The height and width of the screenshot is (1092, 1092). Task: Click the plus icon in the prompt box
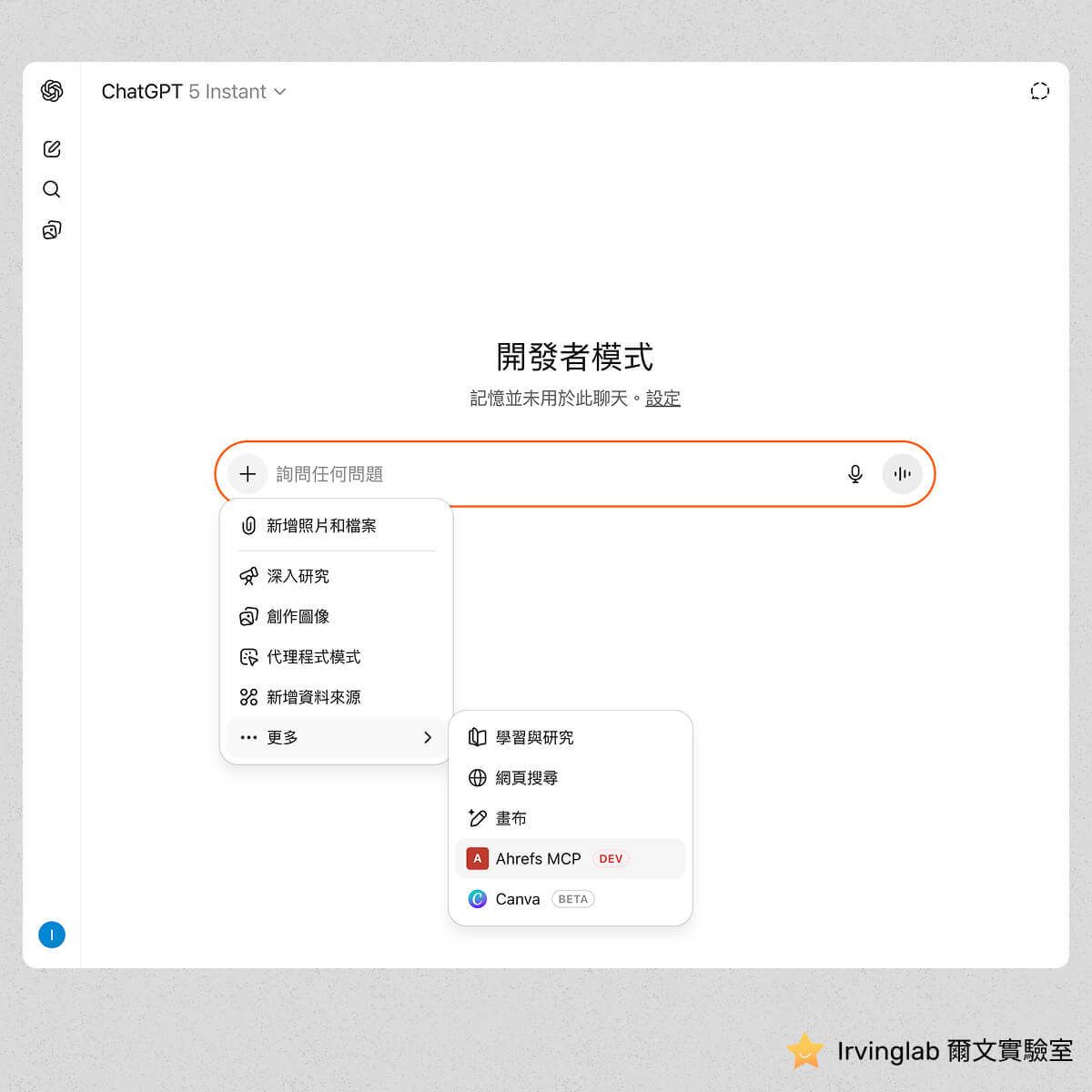click(x=248, y=474)
